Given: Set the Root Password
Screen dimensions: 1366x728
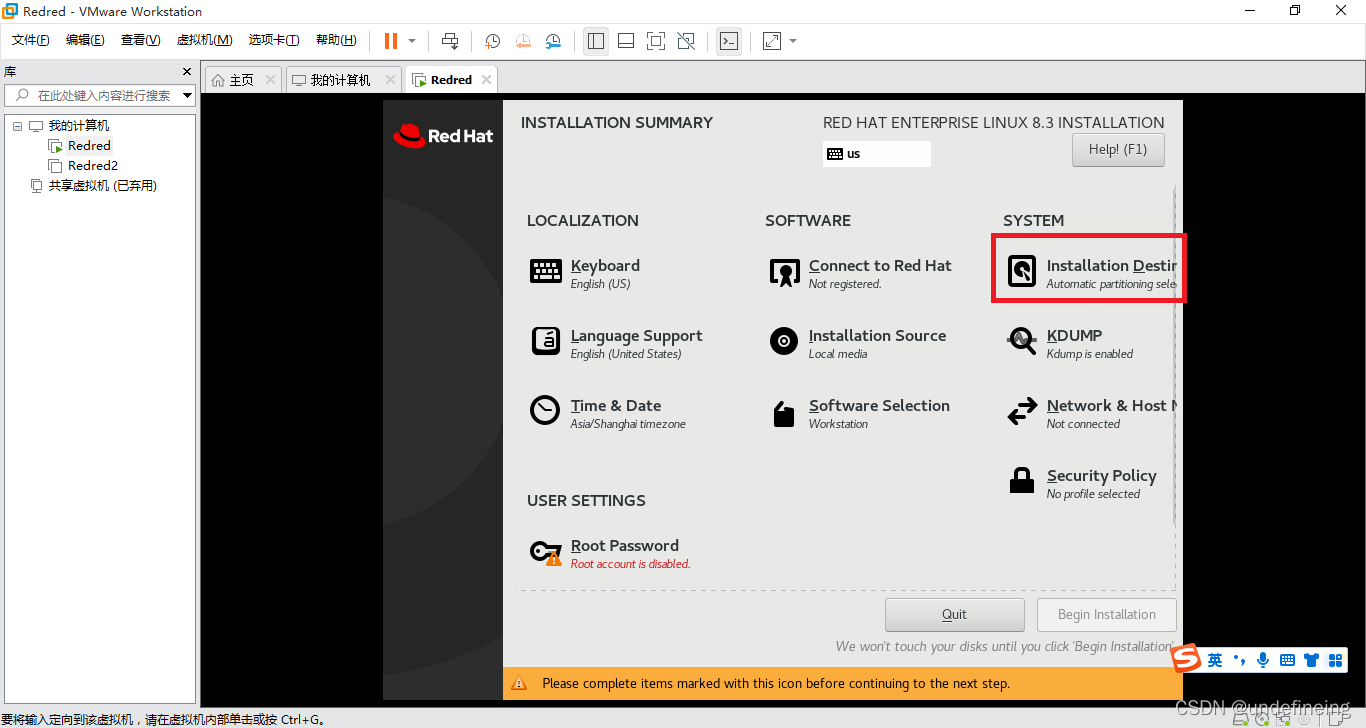Looking at the screenshot, I should click(x=610, y=553).
